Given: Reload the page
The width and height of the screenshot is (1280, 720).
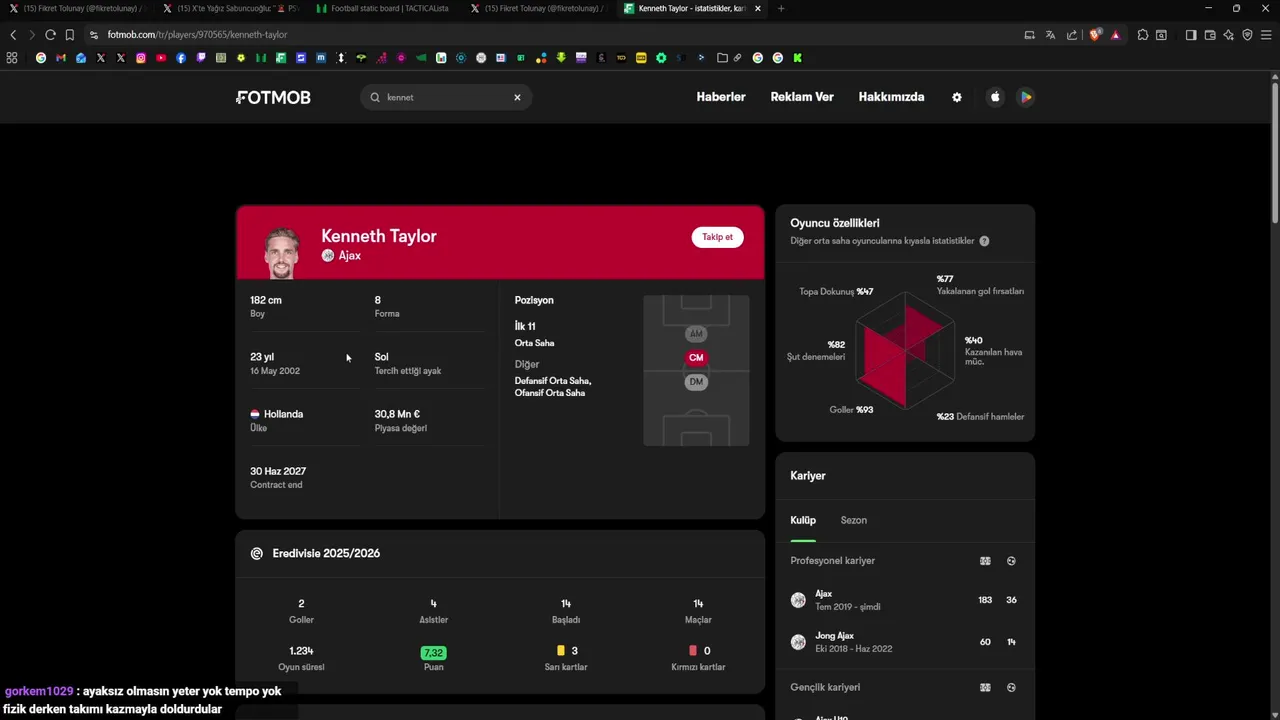Looking at the screenshot, I should [50, 35].
